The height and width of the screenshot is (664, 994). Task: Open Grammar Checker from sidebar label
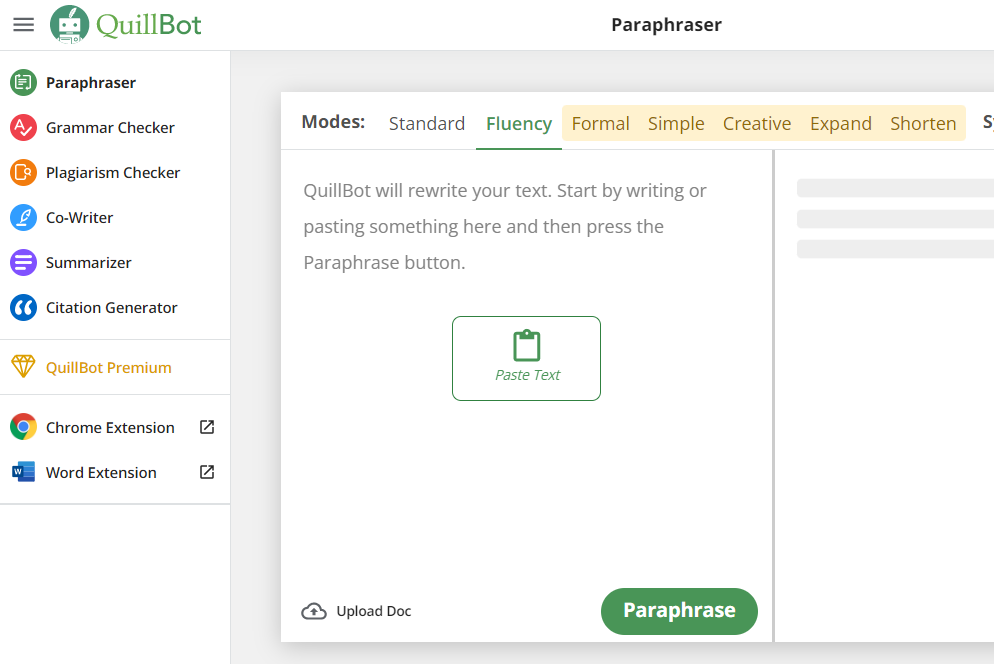click(110, 127)
